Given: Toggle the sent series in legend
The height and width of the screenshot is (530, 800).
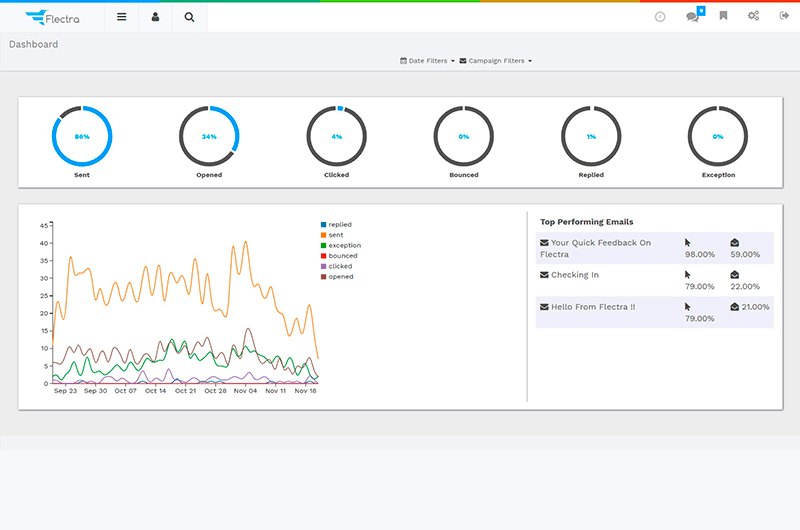Looking at the screenshot, I should pyautogui.click(x=335, y=235).
